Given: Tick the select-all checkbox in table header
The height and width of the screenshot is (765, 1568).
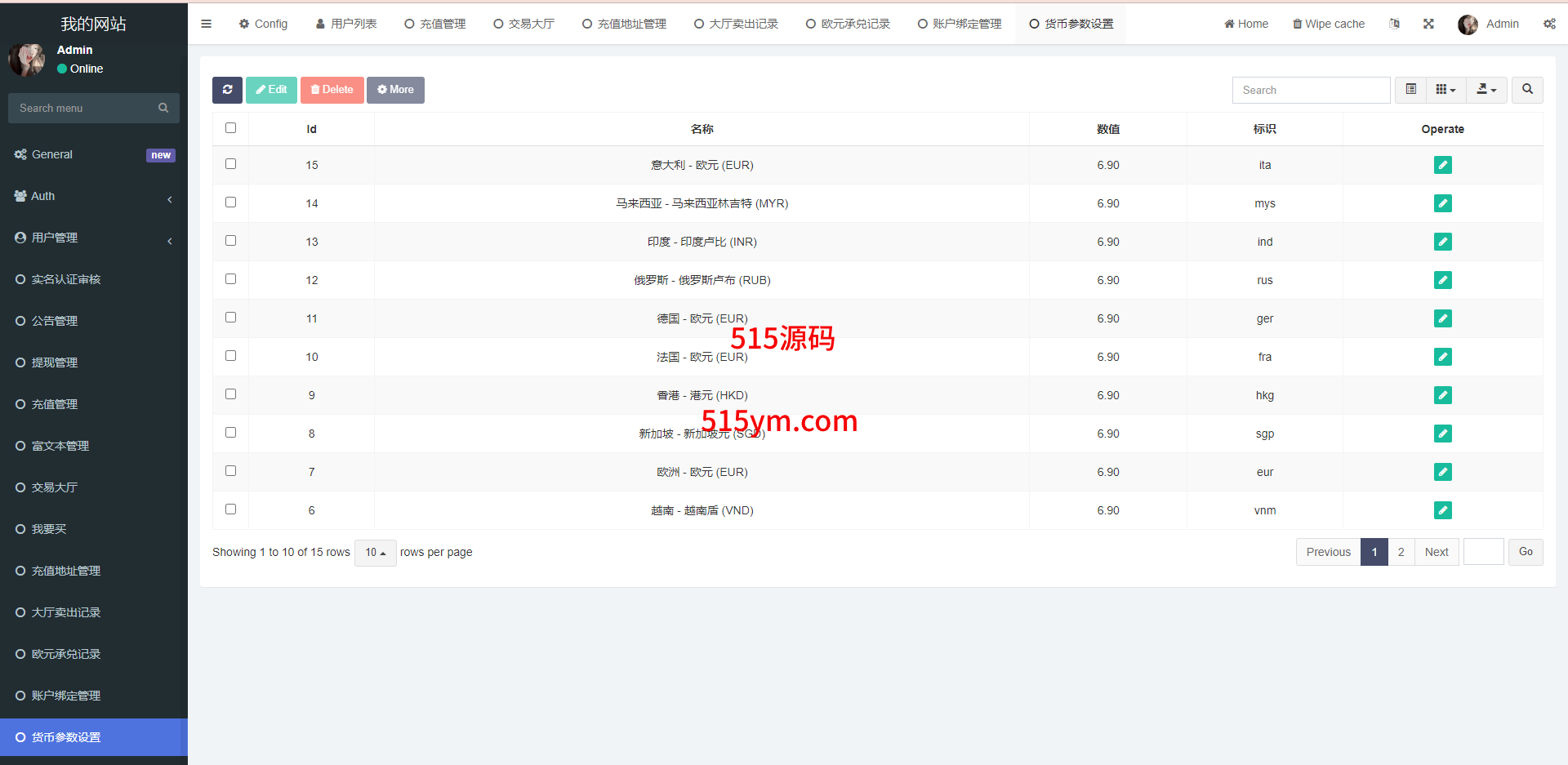Looking at the screenshot, I should [x=231, y=128].
